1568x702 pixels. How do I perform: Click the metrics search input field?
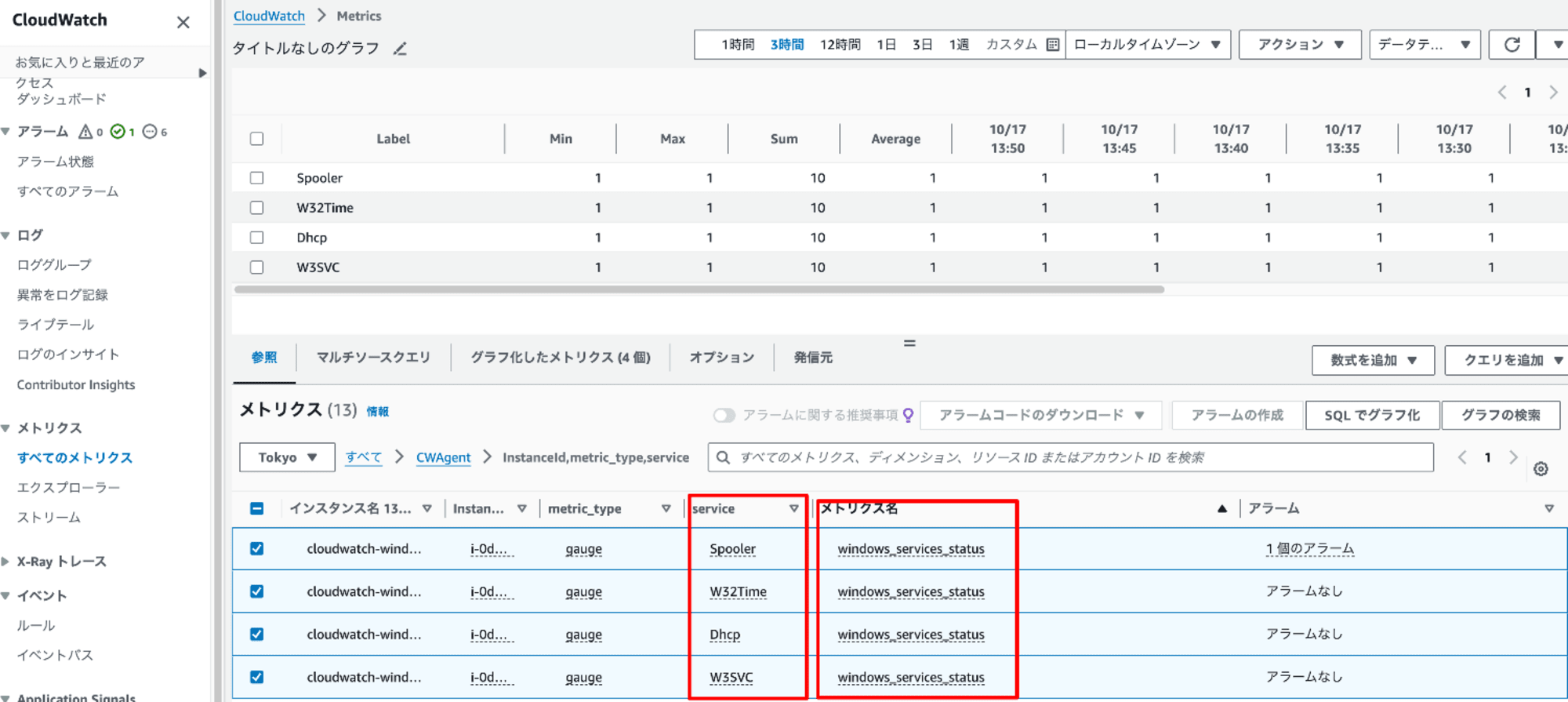pos(1071,457)
